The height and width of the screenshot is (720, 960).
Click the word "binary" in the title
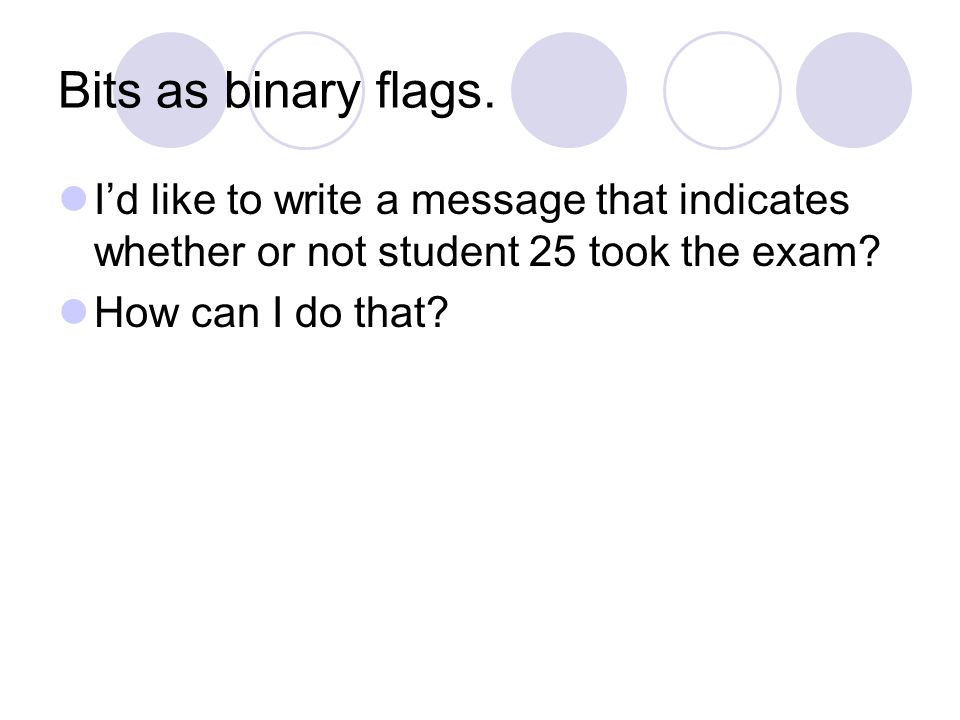pos(292,91)
